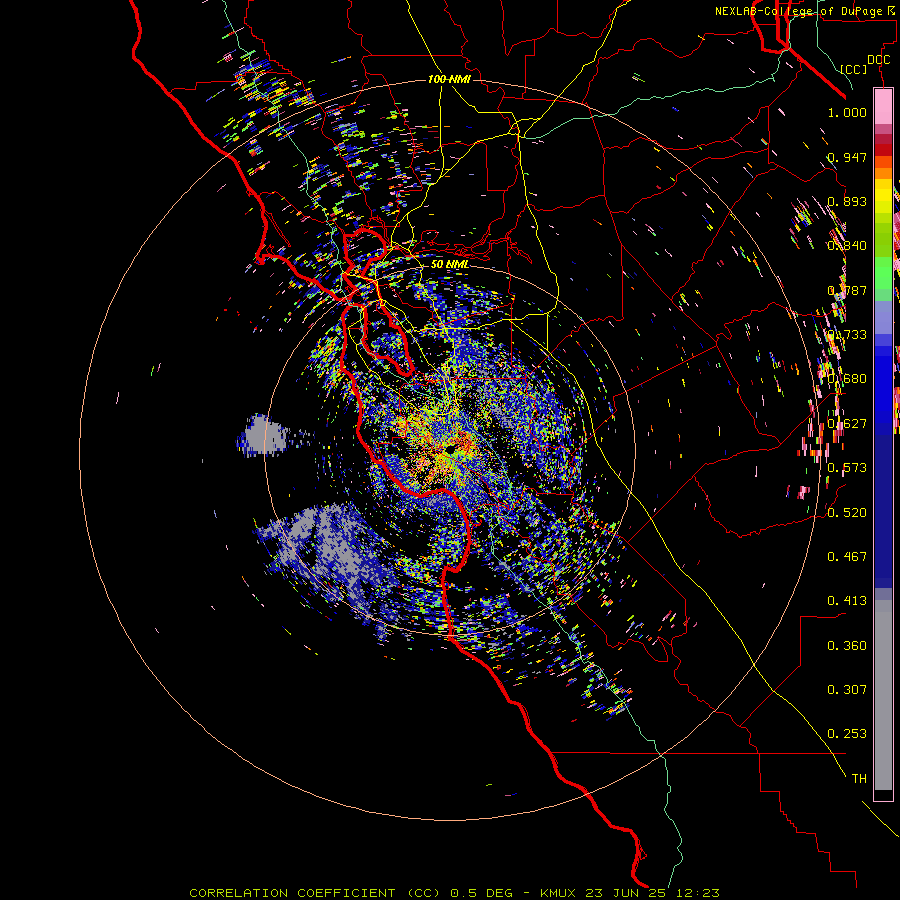The image size is (900, 900).
Task: Click the 0.307 scale value
Action: [847, 689]
